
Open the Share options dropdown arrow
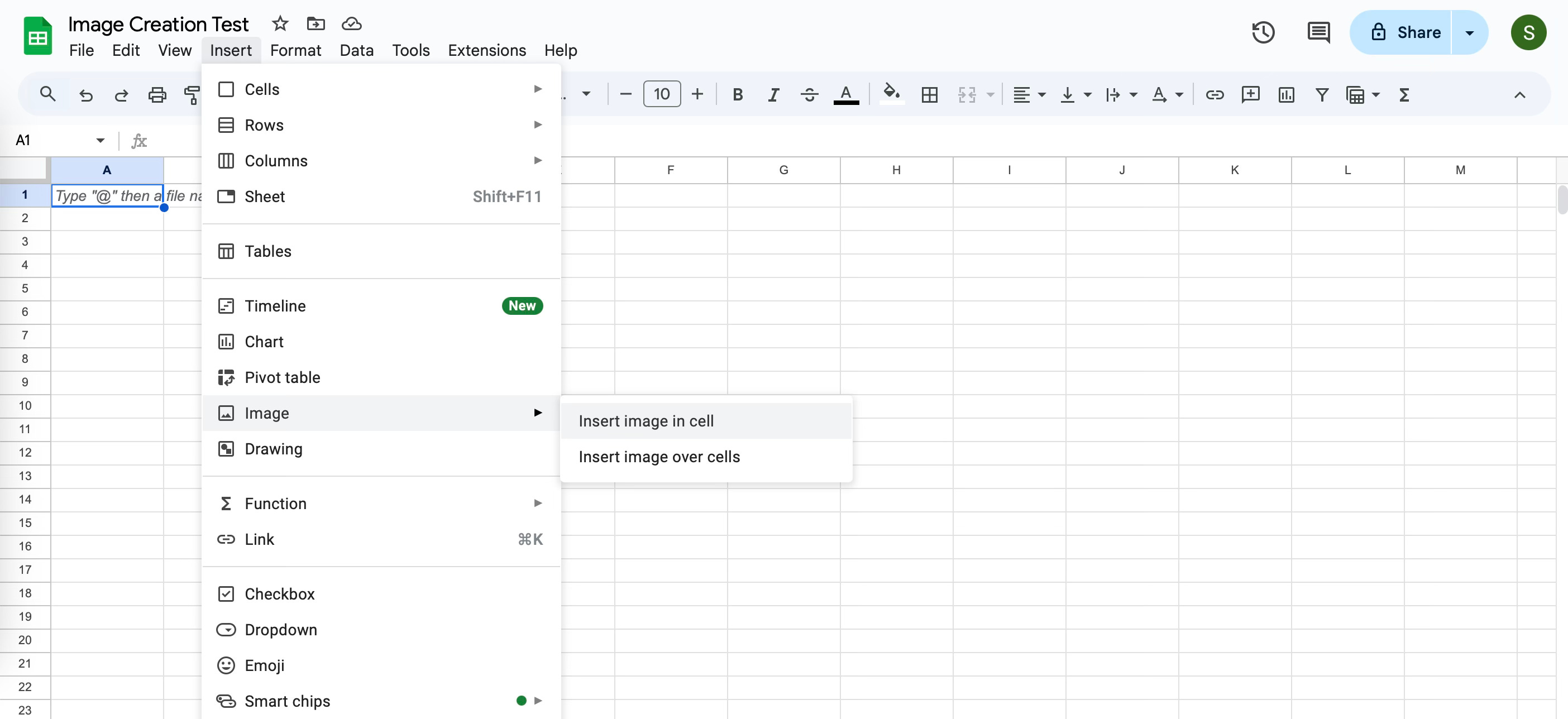click(1469, 32)
